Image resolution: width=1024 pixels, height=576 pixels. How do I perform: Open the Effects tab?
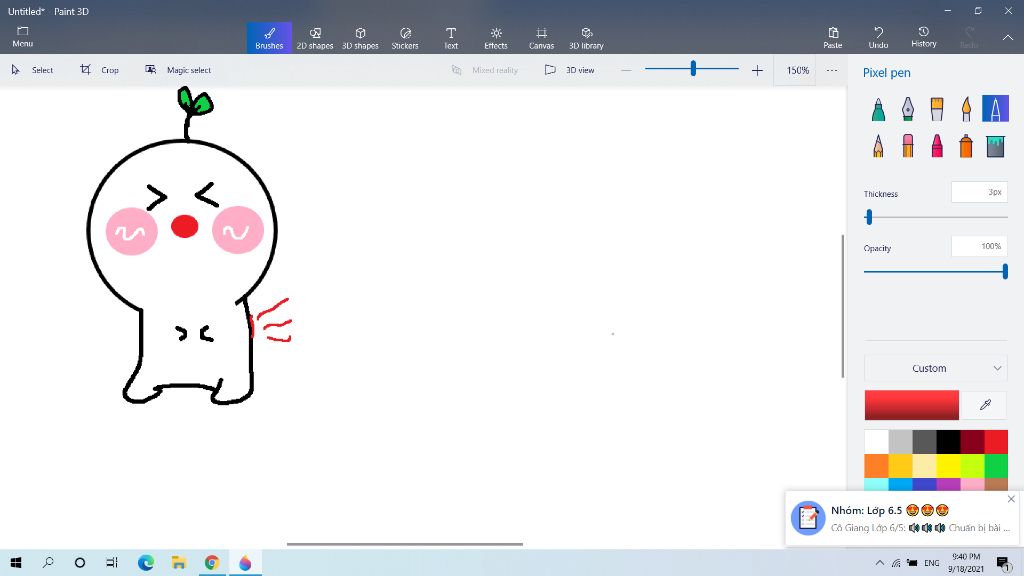496,37
